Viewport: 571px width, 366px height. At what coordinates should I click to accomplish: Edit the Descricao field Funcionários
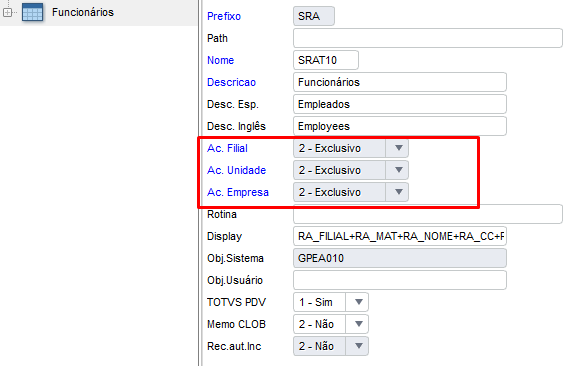click(x=399, y=82)
